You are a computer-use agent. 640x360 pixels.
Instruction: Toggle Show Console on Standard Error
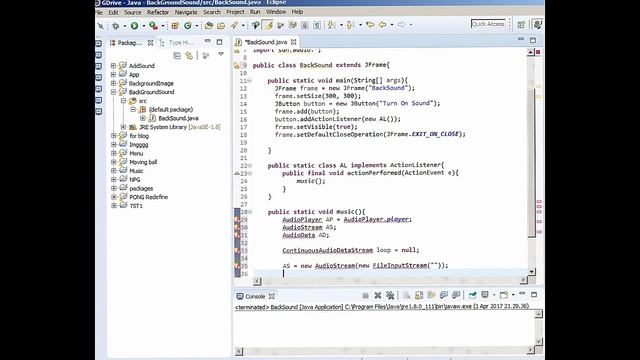pyautogui.click(x=456, y=296)
